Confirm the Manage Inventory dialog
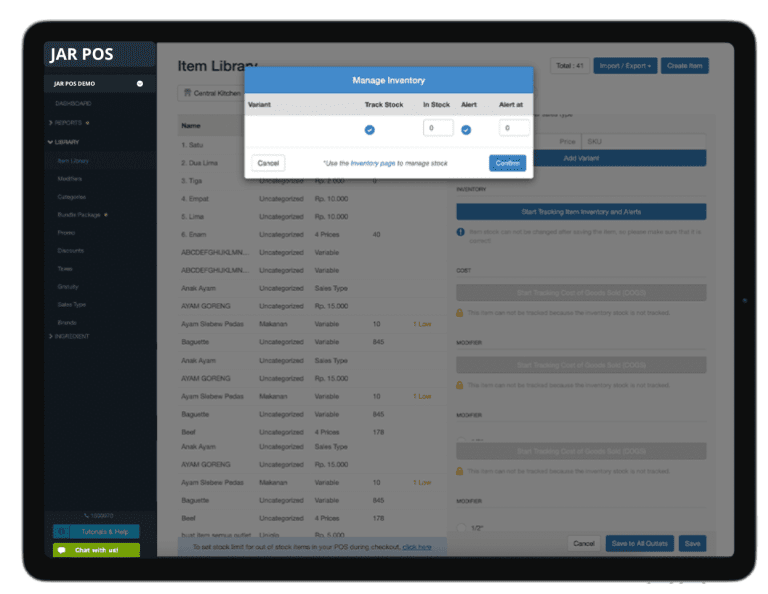This screenshot has height=594, width=768. coord(507,163)
